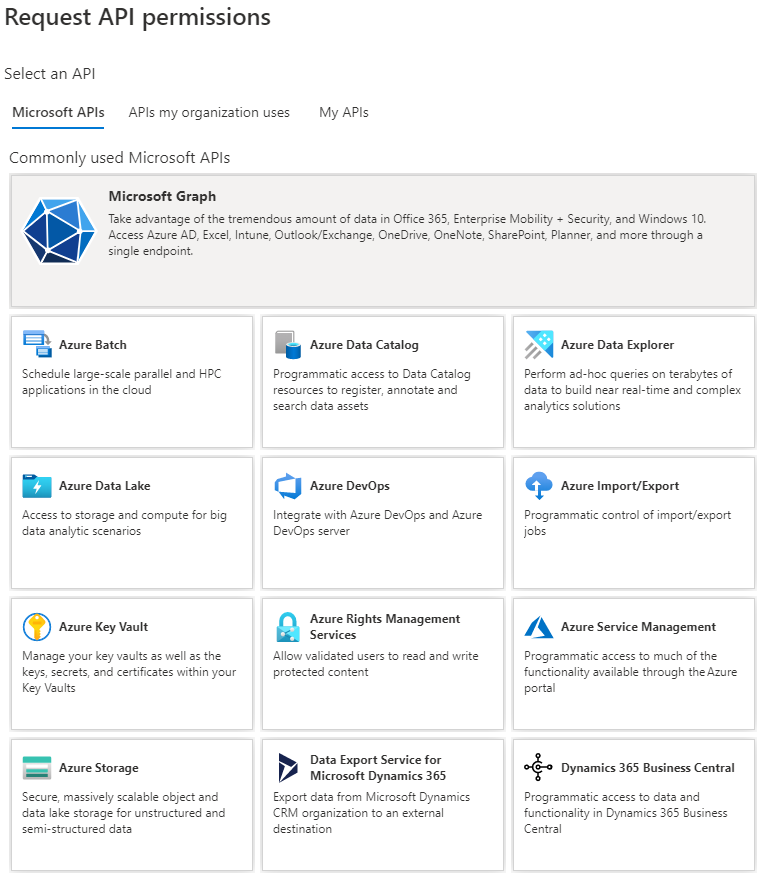Screen dimensions: 760x876
Task: Click the Microsoft Graph hexagon icon
Action: point(57,232)
